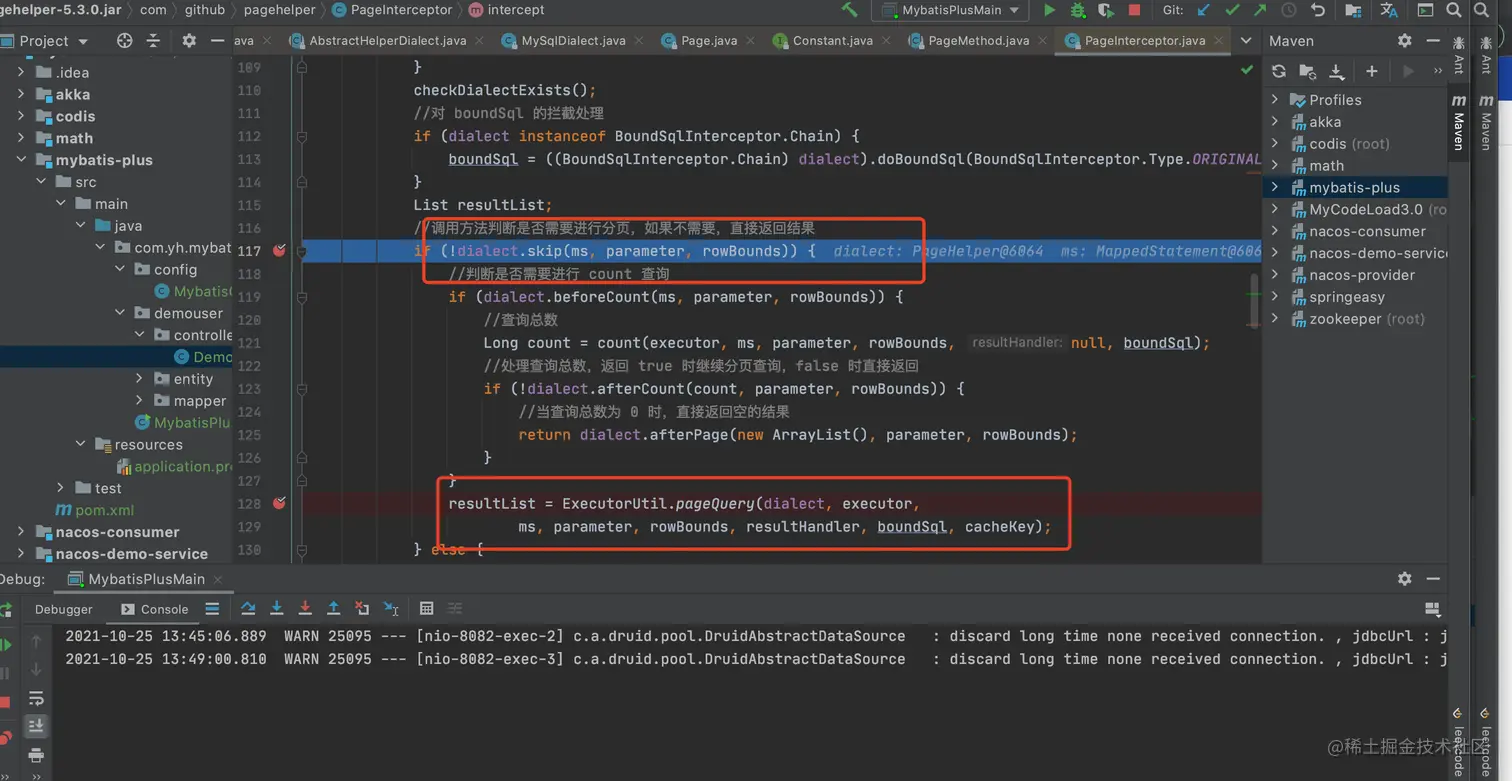This screenshot has width=1512, height=781.
Task: Collapse the demouser package
Action: (120, 313)
